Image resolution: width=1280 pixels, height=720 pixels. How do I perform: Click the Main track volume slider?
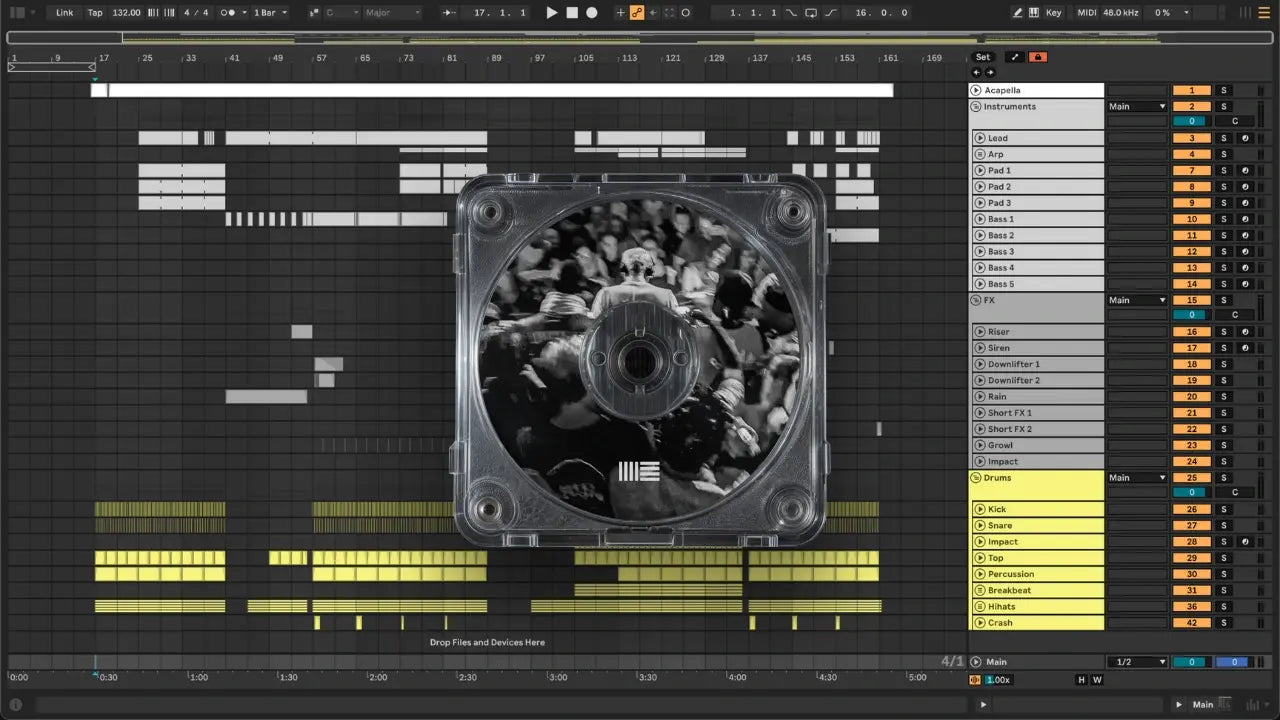pos(1190,662)
